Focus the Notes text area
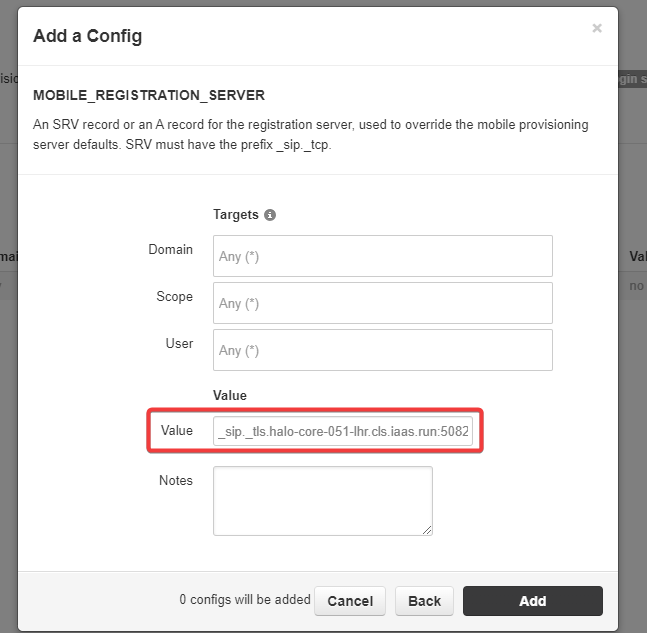 tap(322, 500)
